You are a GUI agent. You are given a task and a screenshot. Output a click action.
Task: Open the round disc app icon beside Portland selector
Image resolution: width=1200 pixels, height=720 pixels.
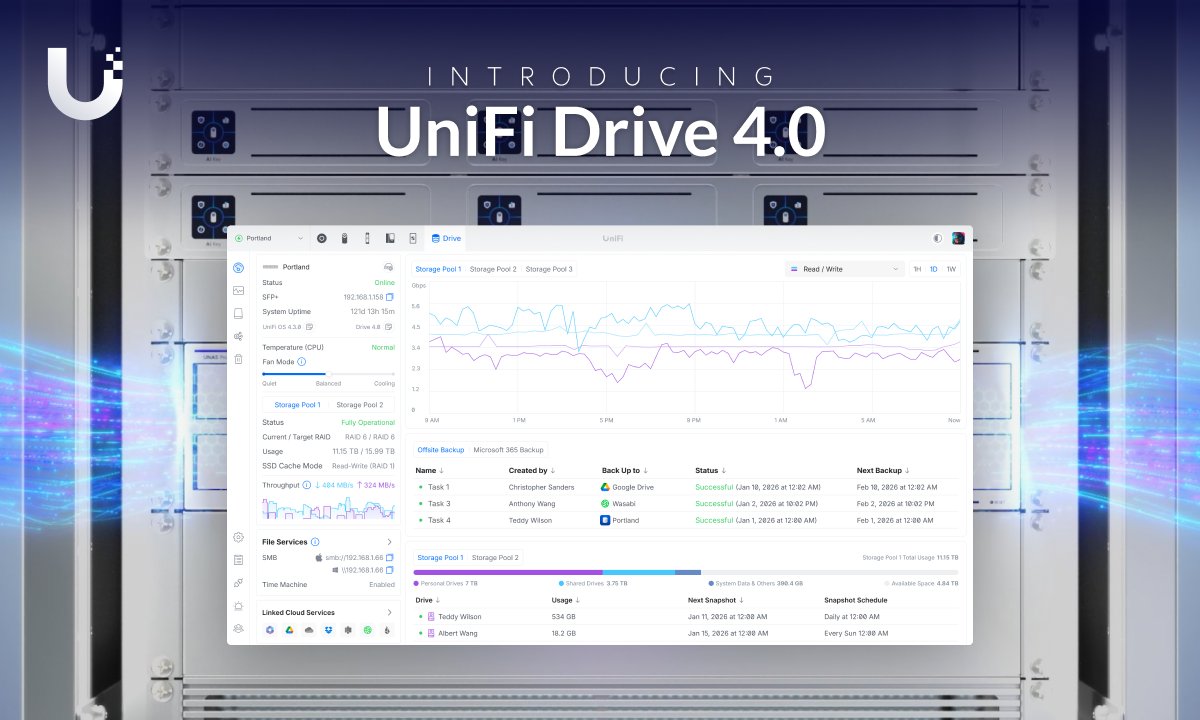tap(321, 239)
